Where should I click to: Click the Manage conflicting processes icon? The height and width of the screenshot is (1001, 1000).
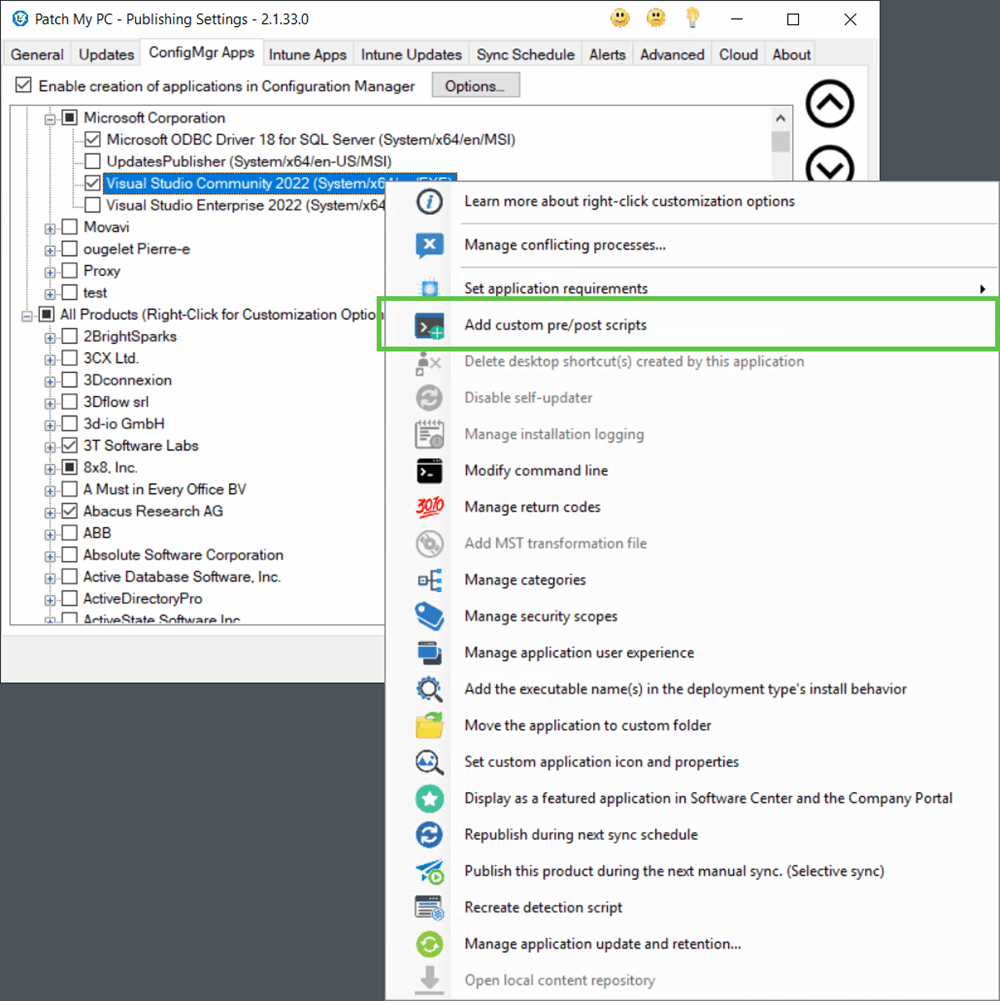(429, 245)
